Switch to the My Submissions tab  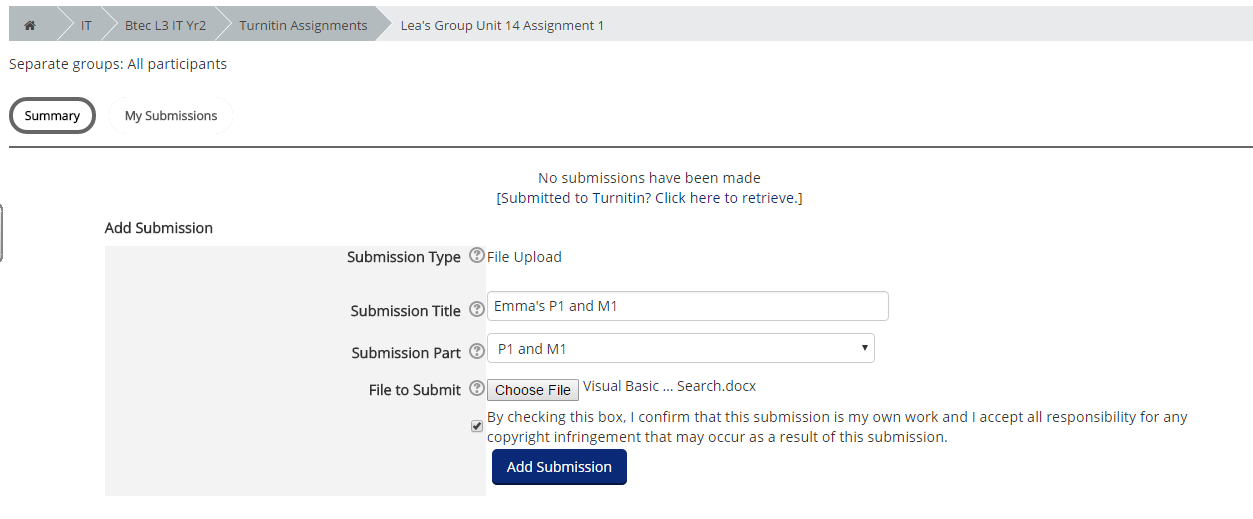coord(171,116)
